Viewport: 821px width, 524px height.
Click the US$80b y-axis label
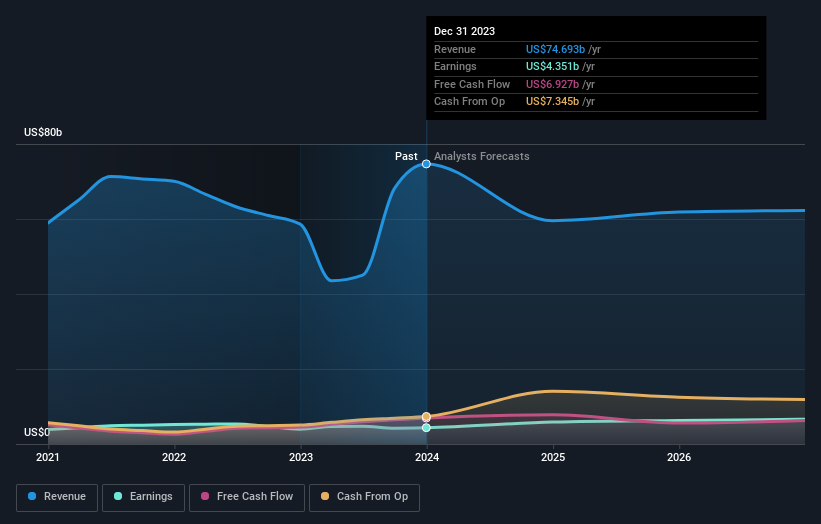pyautogui.click(x=43, y=132)
